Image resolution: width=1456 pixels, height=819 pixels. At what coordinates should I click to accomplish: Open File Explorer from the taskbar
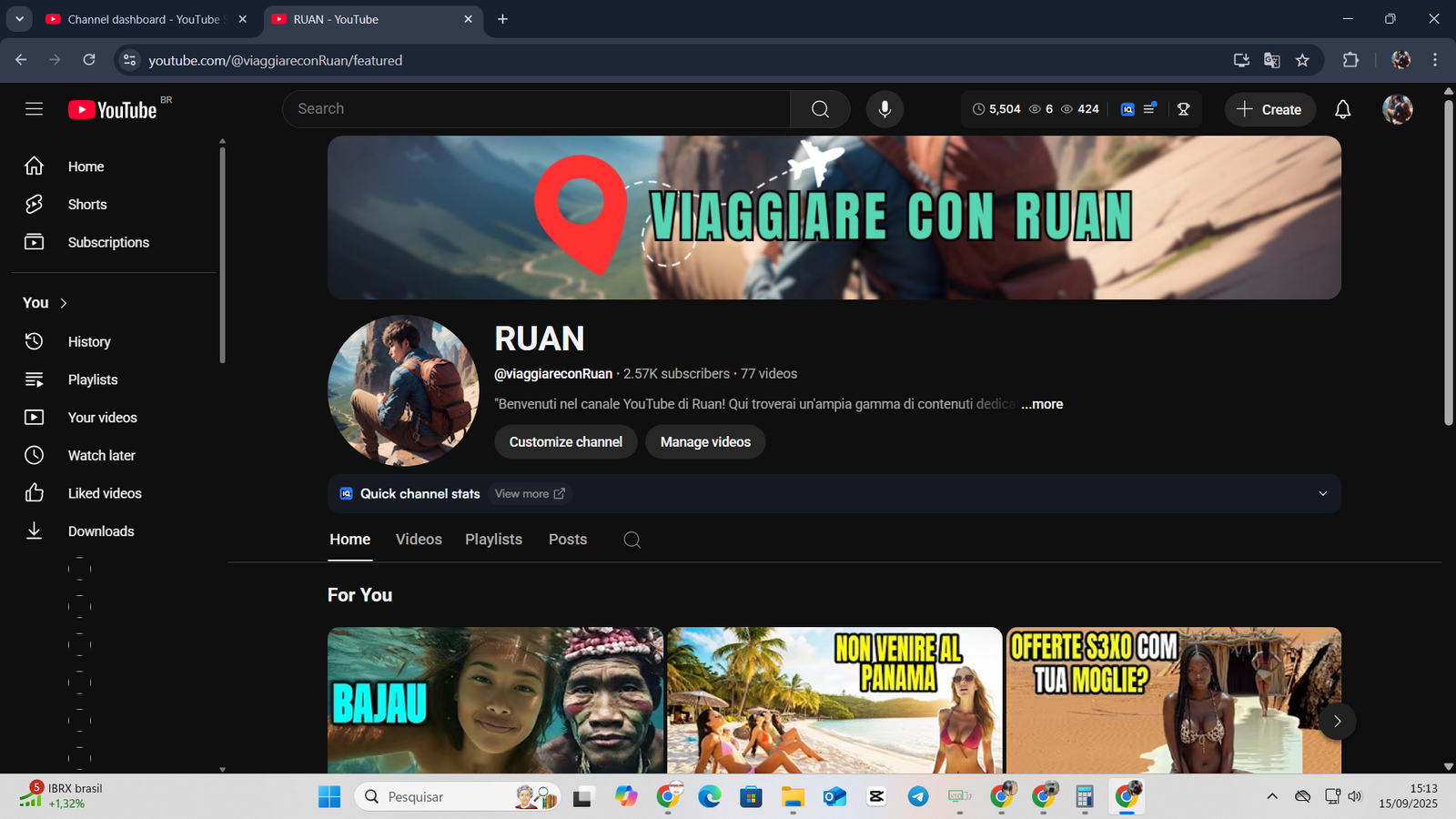coord(793,797)
